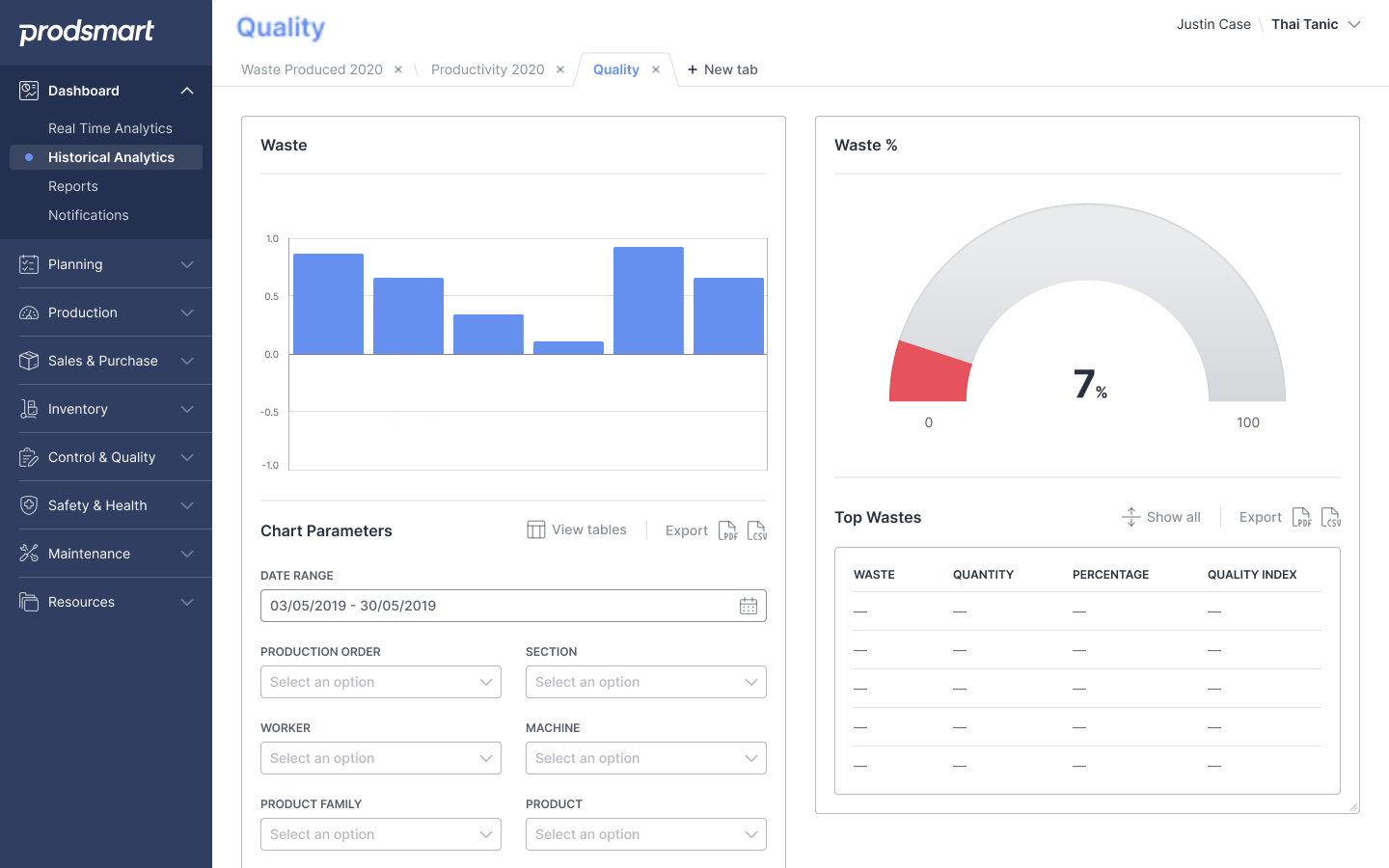Click the tallest bar in Waste chart

pyautogui.click(x=648, y=301)
